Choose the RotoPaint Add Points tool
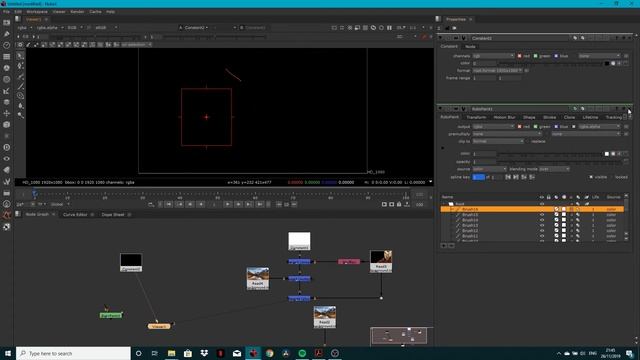 (20, 66)
